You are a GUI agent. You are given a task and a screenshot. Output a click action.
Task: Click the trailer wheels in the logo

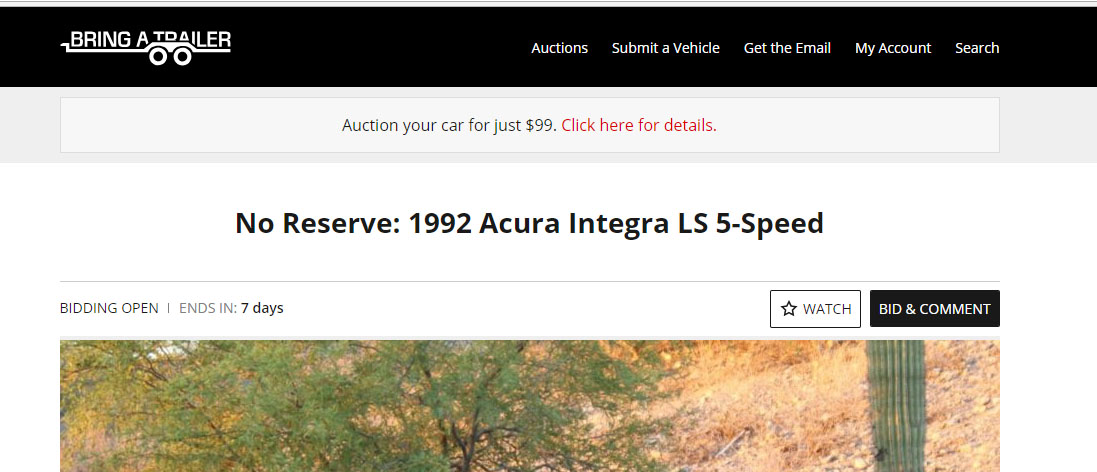(170, 57)
